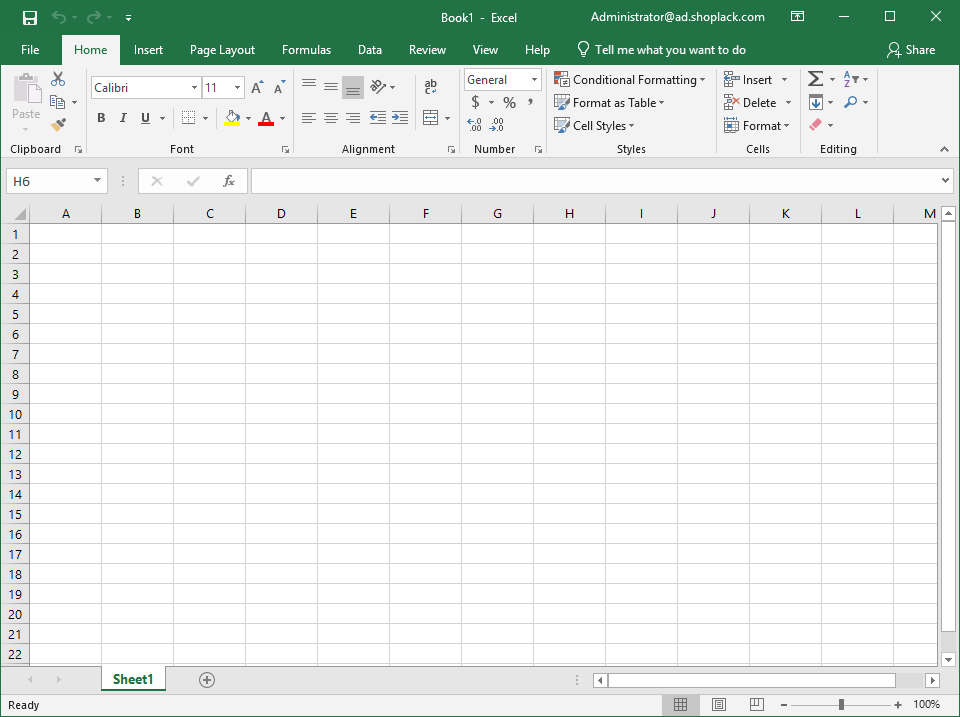Click the Delete cells button
Viewport: 960px width, 717px height.
click(750, 103)
